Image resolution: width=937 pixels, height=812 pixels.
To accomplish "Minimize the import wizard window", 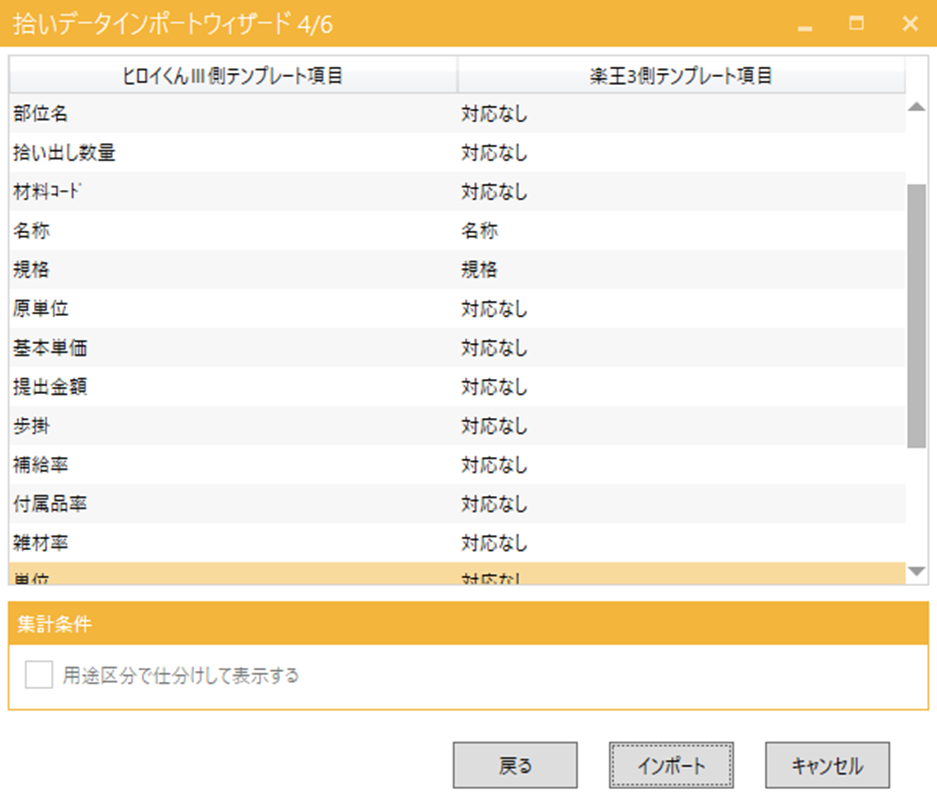I will tap(805, 25).
